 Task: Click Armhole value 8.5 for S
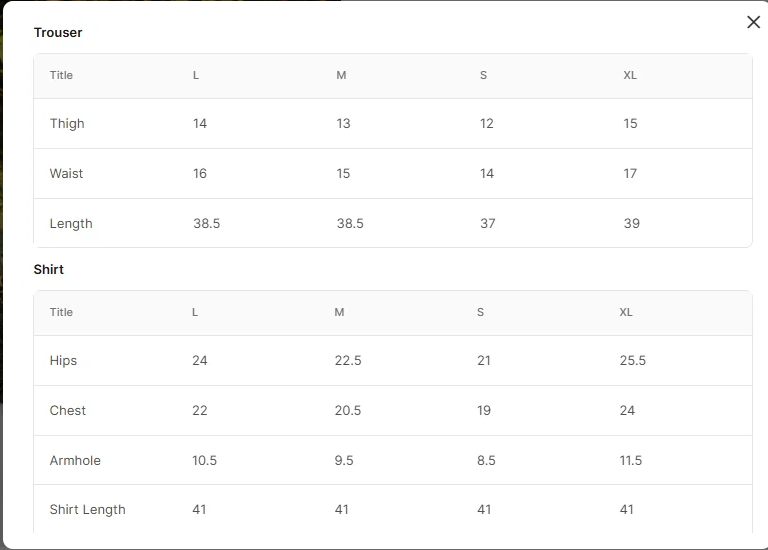pos(486,460)
